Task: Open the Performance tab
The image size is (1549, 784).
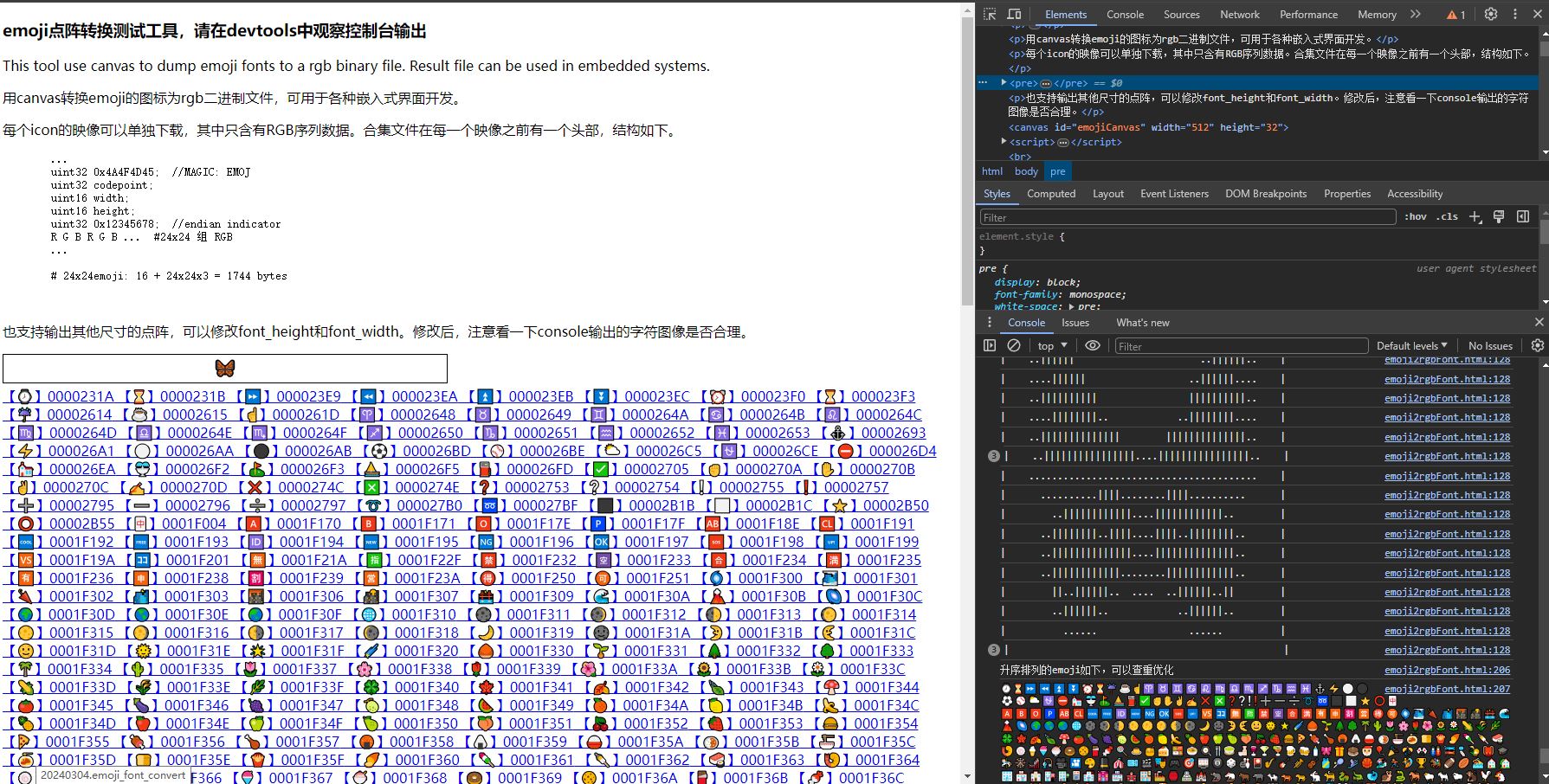Action: 1308,14
